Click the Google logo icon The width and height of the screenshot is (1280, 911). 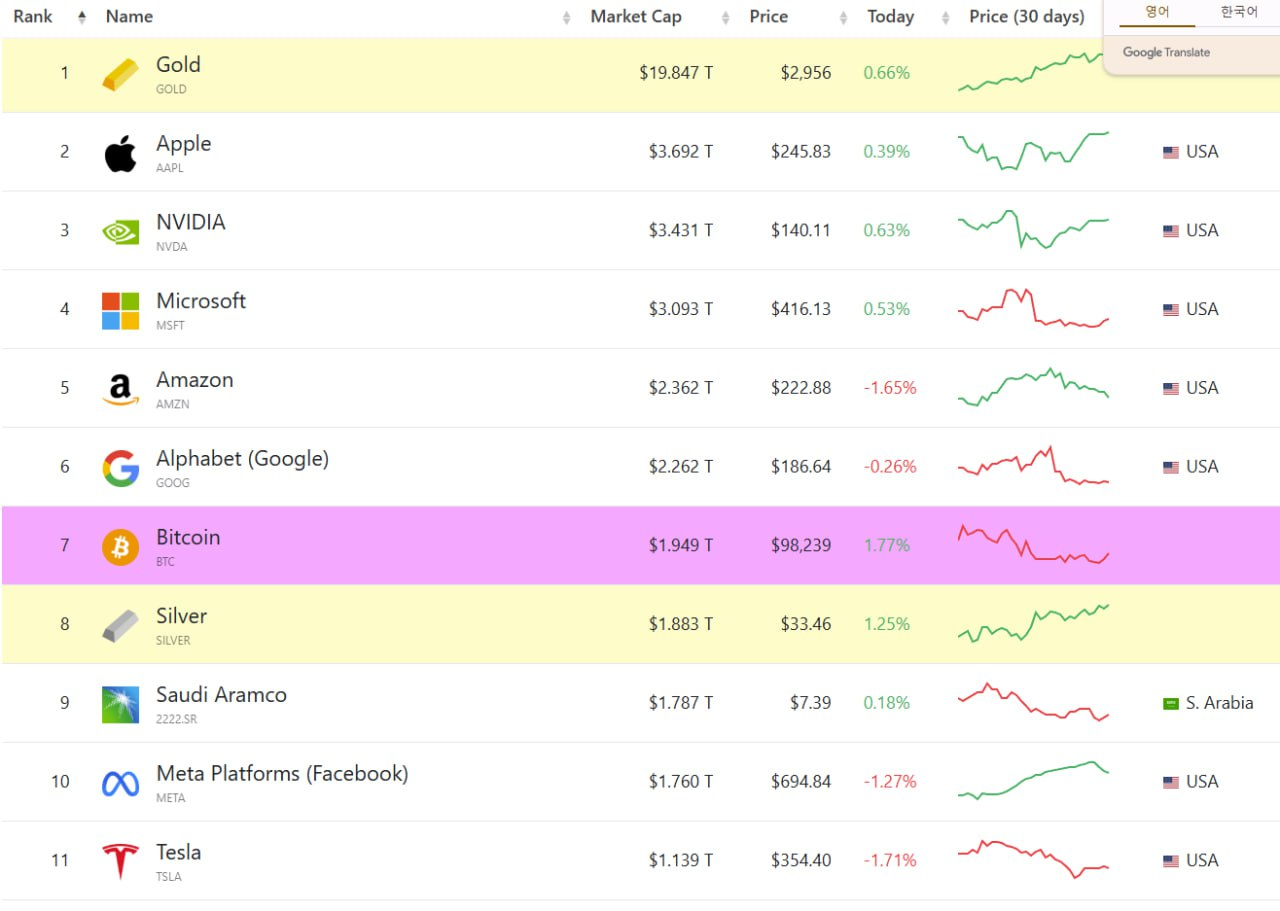(121, 468)
